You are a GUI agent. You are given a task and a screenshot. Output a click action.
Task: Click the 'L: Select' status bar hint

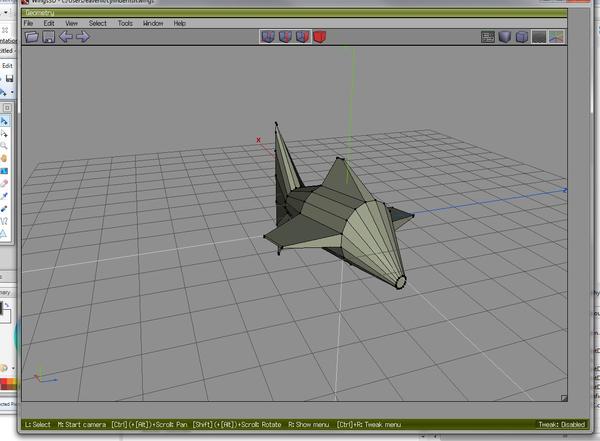(38, 425)
